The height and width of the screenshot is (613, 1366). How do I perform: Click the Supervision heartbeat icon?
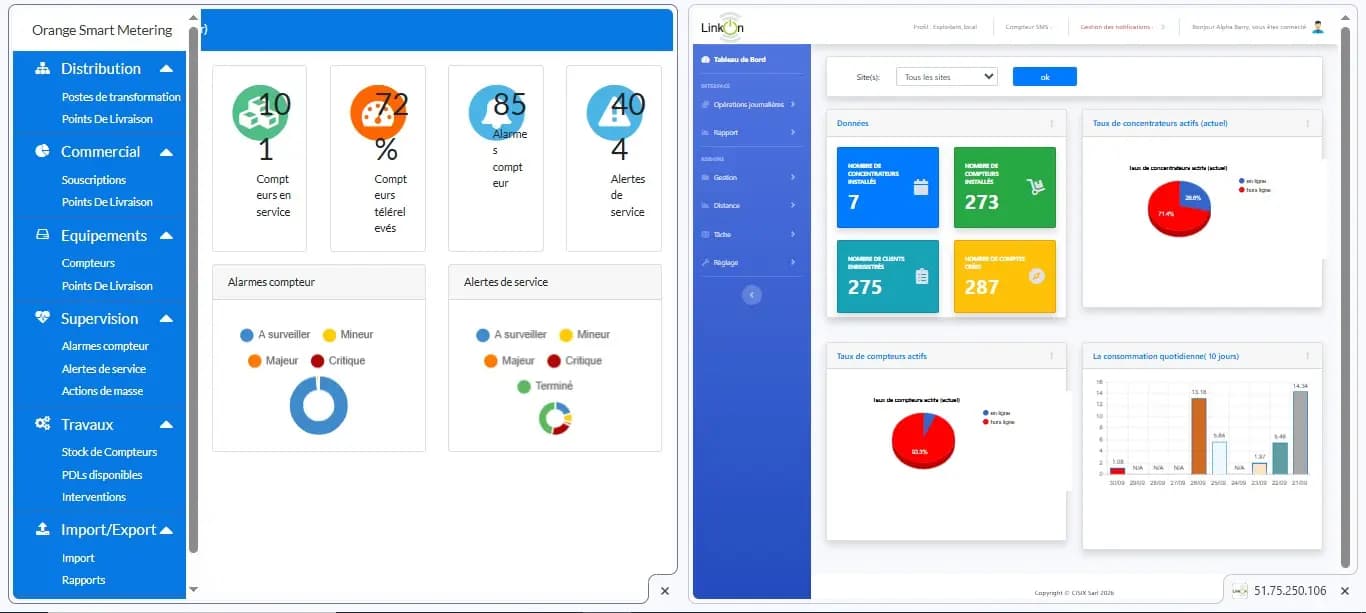[x=42, y=319]
